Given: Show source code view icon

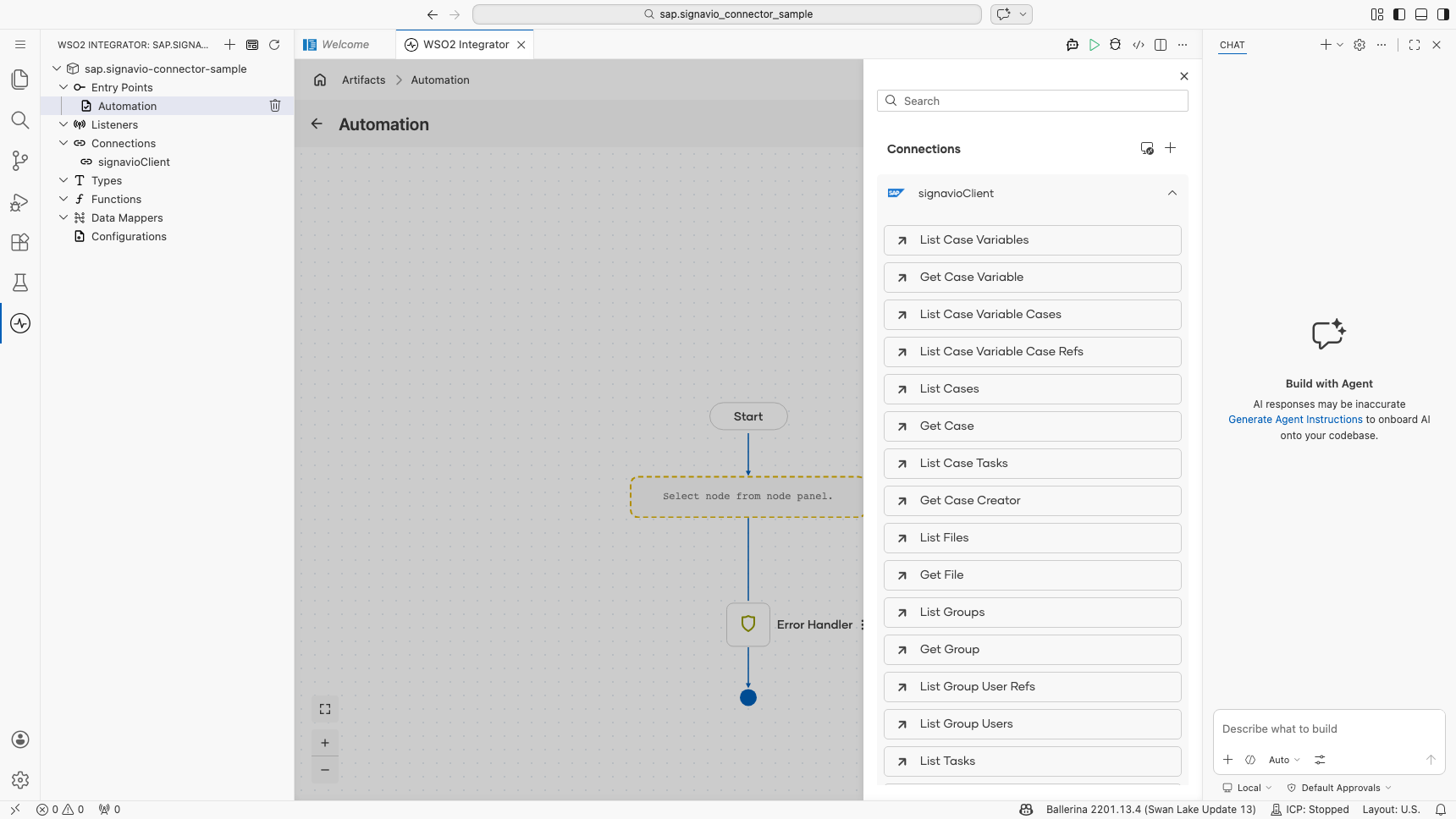Looking at the screenshot, I should pyautogui.click(x=1139, y=45).
